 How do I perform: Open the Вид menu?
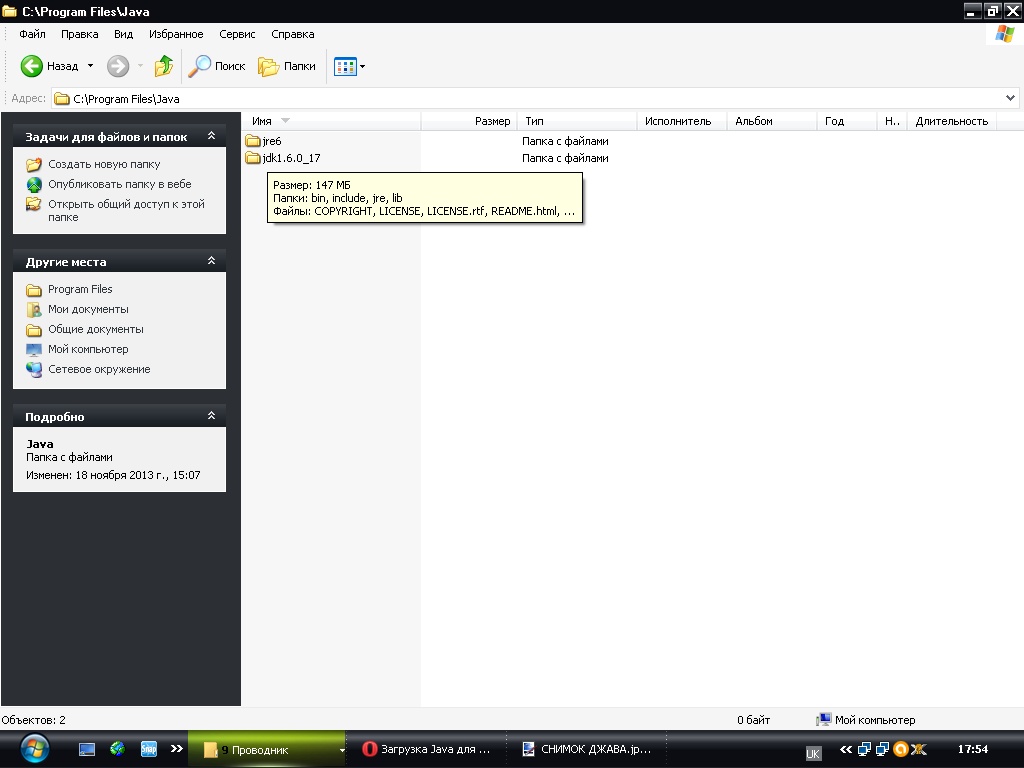tap(123, 34)
